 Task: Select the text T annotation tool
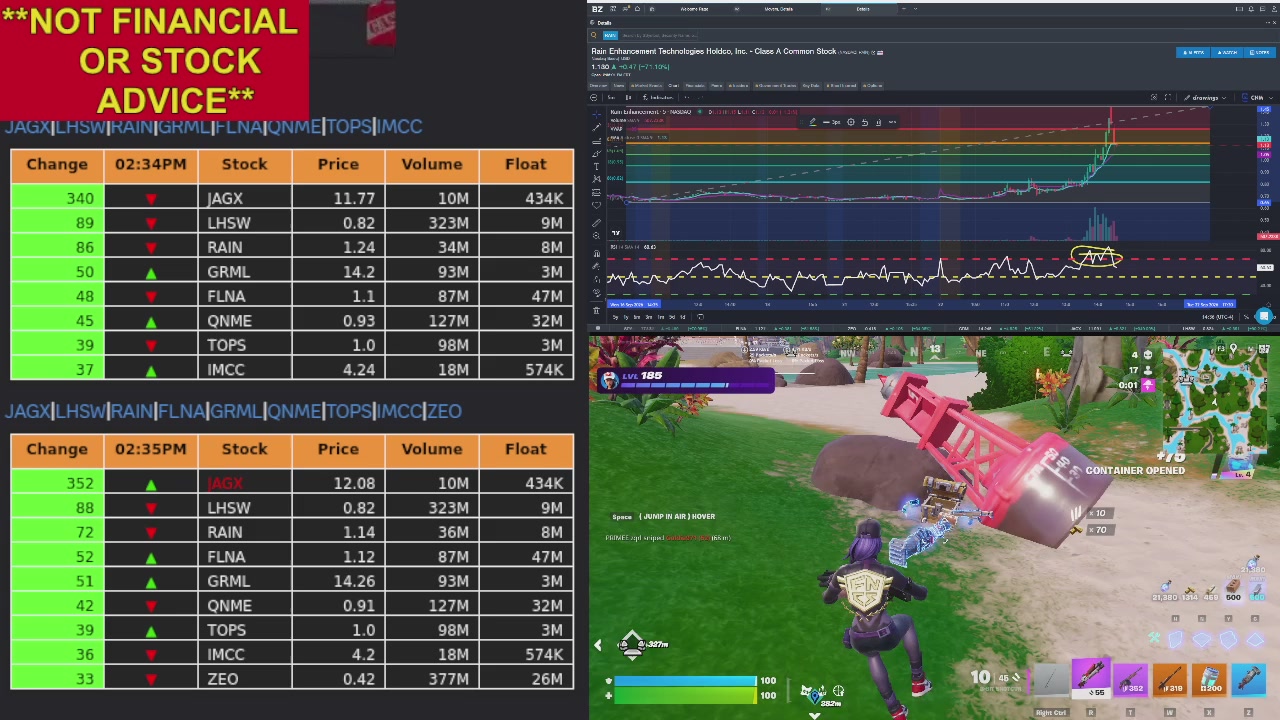coord(597,167)
